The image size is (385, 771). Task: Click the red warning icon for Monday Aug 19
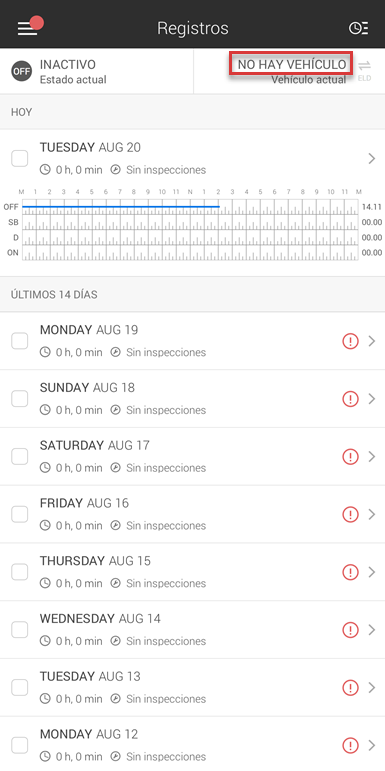pyautogui.click(x=350, y=341)
